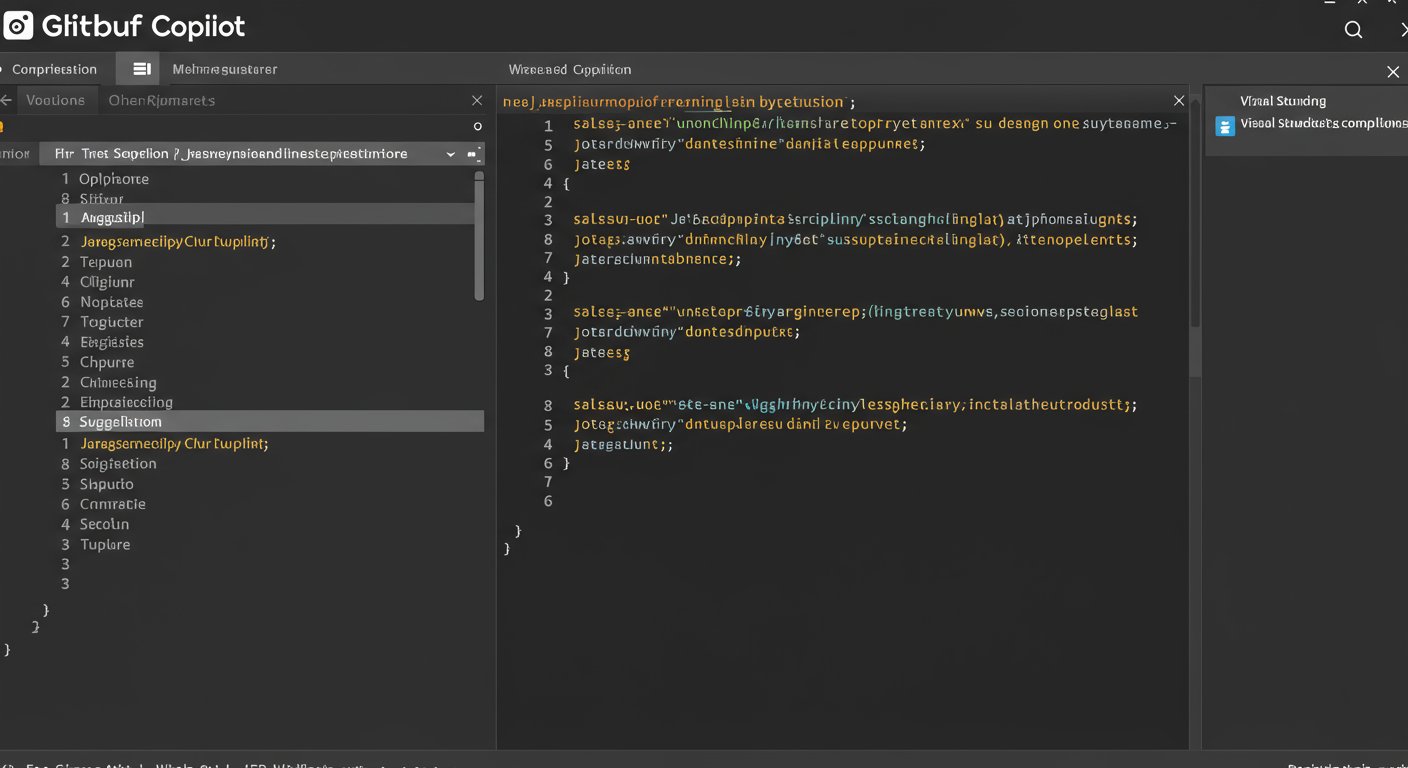Click the Copilot logo icon in title bar

tap(18, 26)
